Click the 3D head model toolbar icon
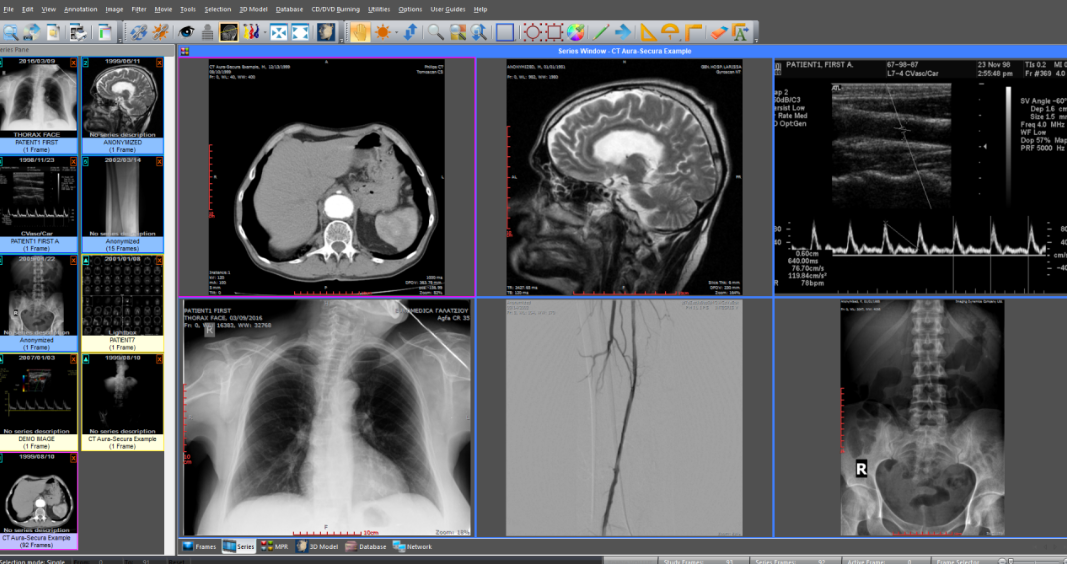The image size is (1067, 564). click(x=326, y=32)
